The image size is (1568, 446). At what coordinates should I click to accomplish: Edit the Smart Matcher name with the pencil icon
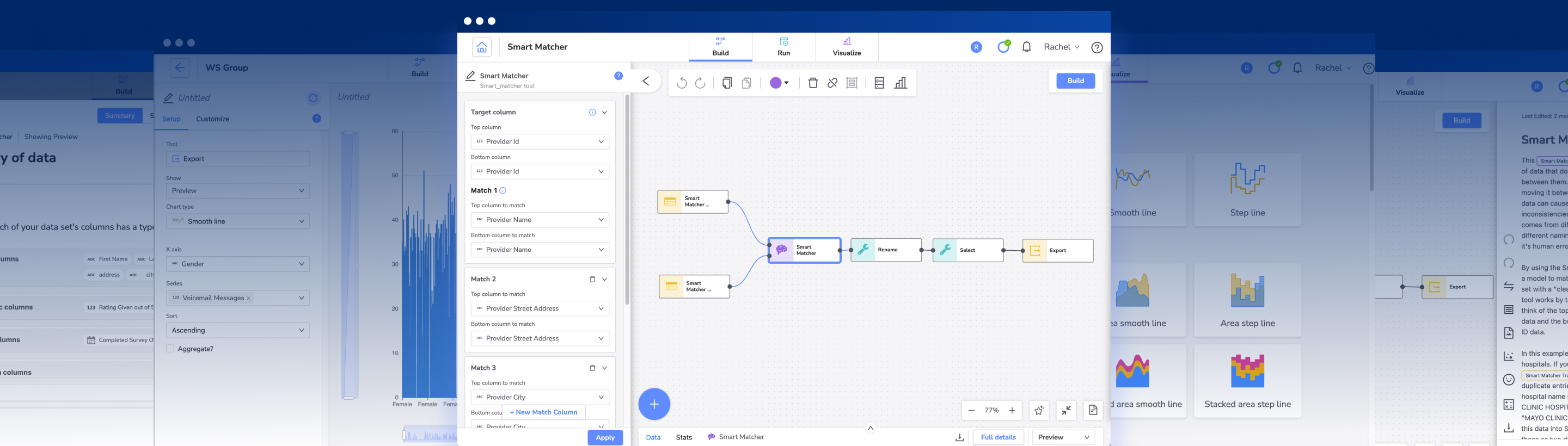point(470,76)
